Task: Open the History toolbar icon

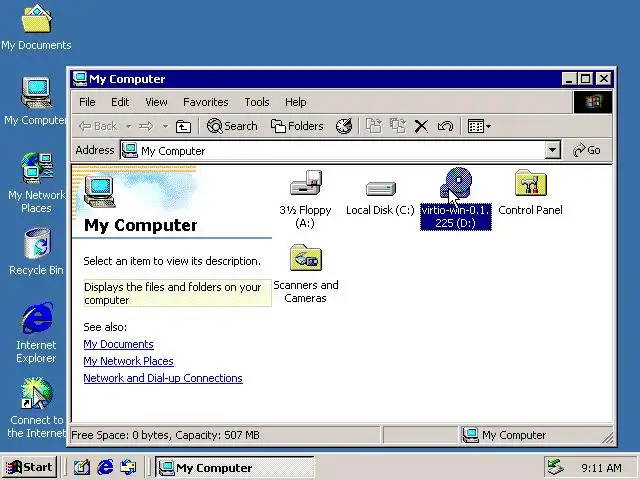Action: coord(344,126)
